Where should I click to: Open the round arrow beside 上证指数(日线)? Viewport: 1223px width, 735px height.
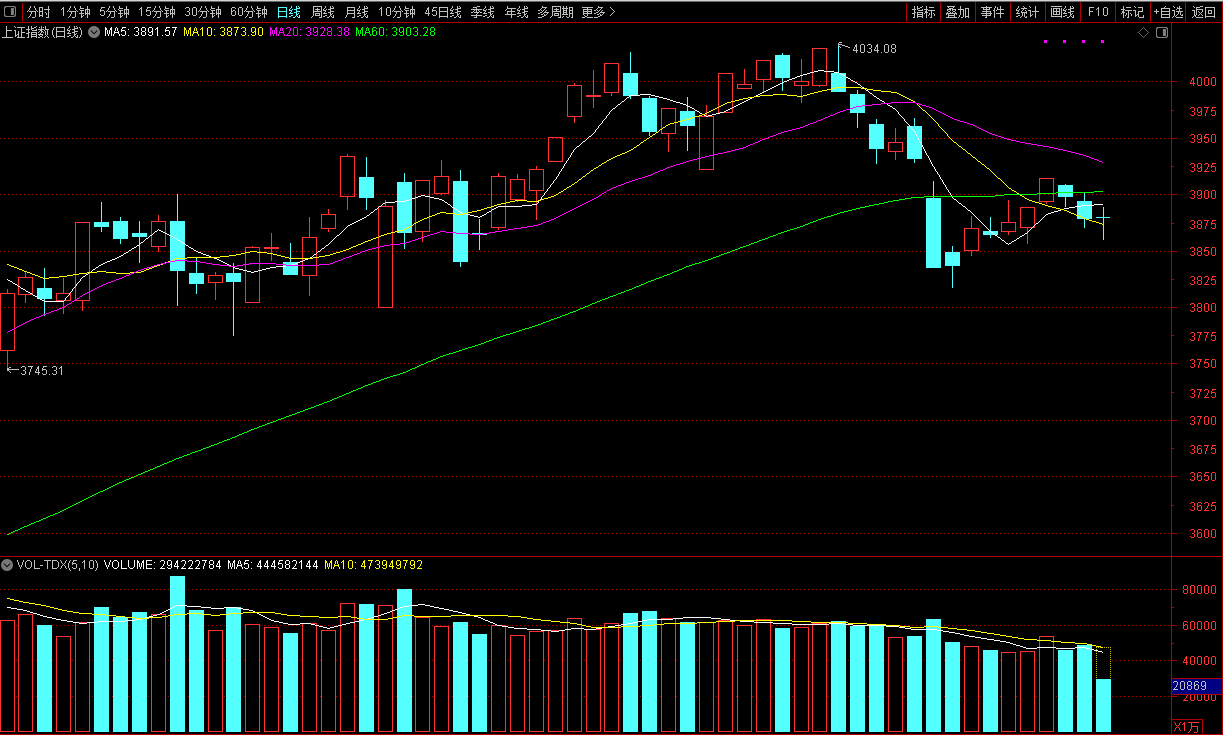tap(94, 32)
